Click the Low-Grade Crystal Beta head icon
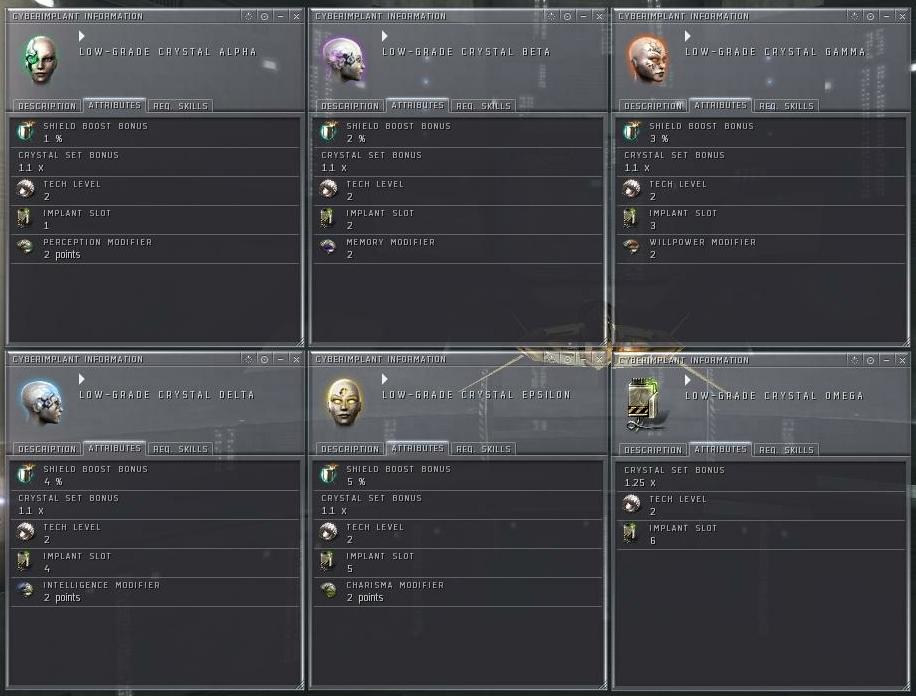 pyautogui.click(x=344, y=60)
